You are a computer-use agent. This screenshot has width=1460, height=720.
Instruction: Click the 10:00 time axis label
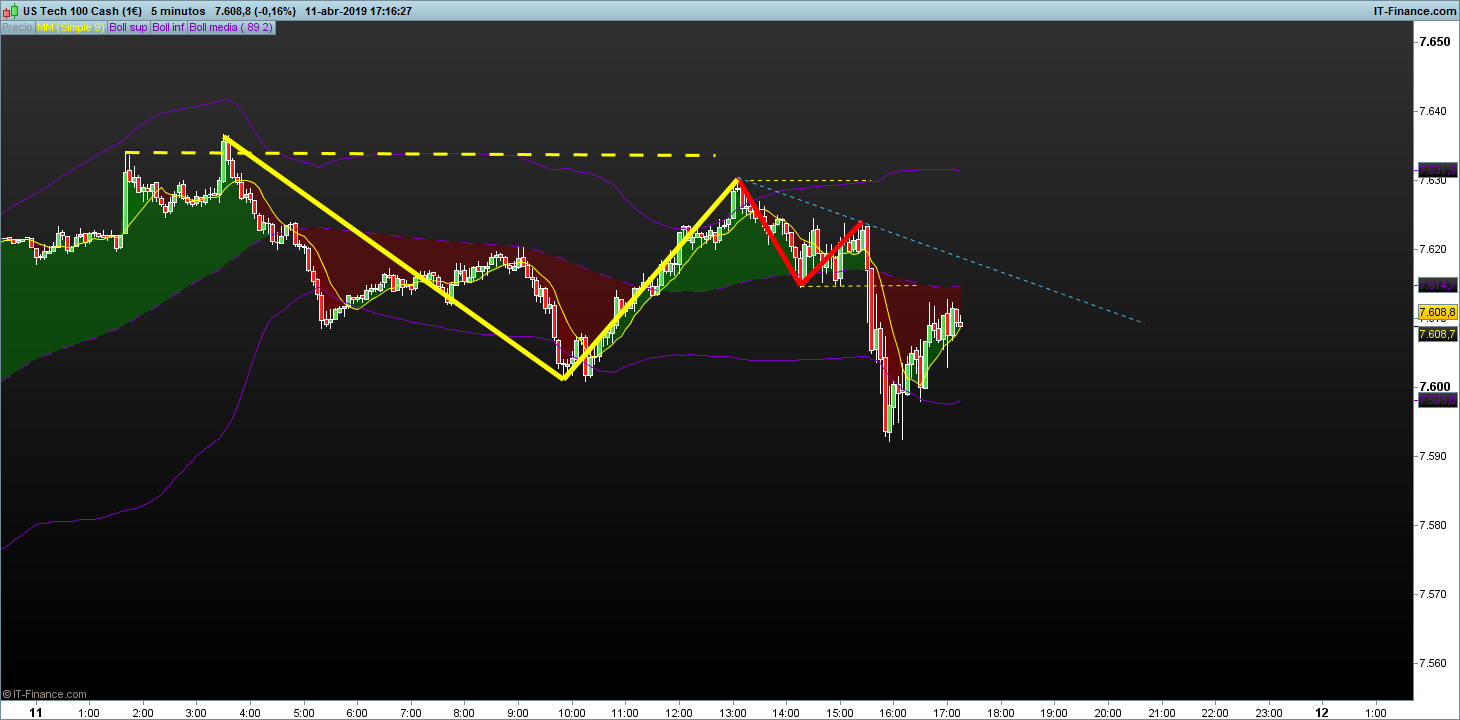point(571,713)
